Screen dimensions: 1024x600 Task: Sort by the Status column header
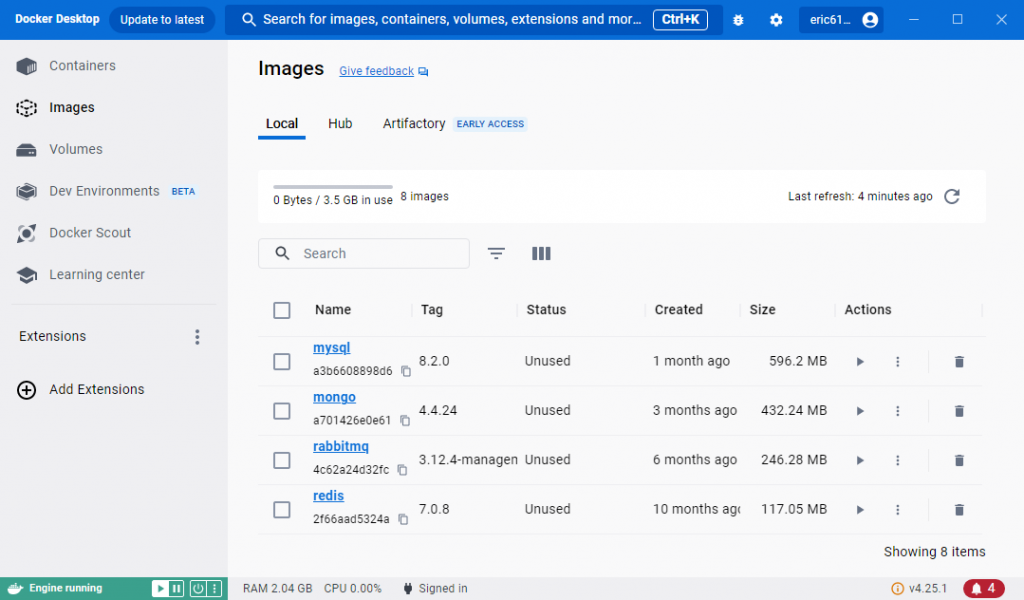tap(546, 309)
